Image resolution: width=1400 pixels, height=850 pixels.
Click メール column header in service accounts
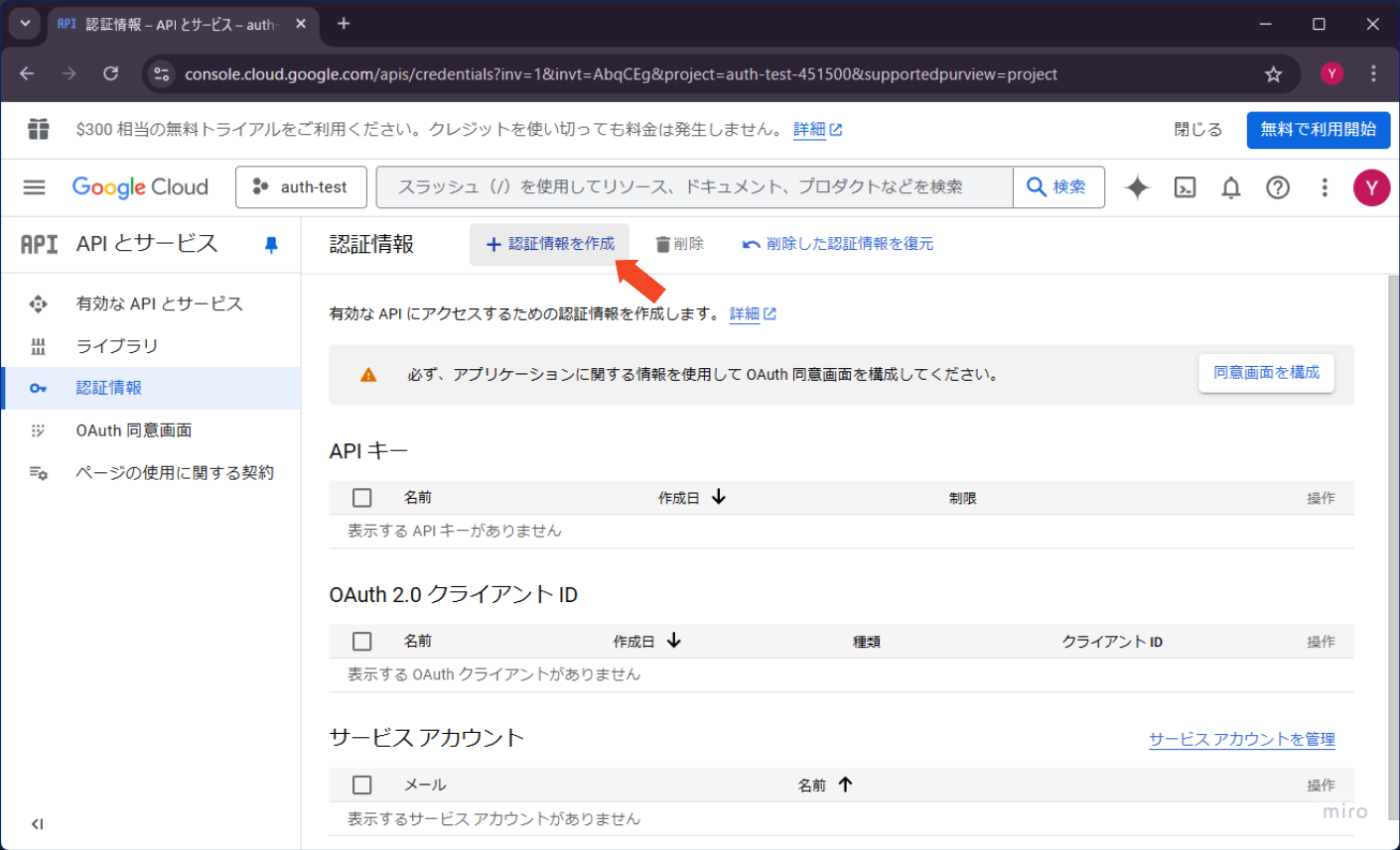coord(425,785)
